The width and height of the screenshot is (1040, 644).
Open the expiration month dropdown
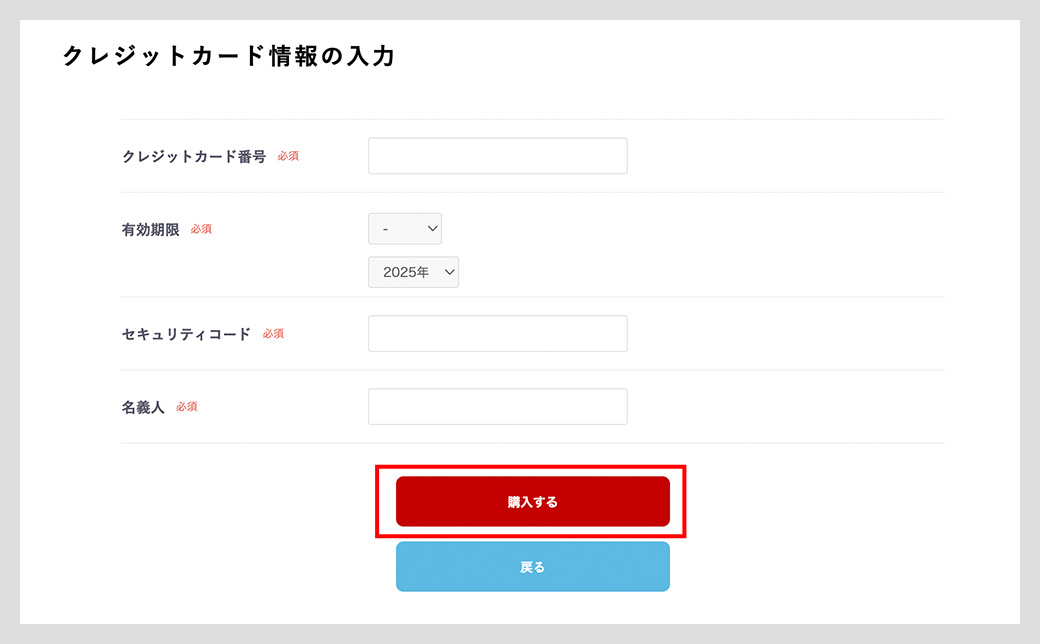tap(405, 229)
